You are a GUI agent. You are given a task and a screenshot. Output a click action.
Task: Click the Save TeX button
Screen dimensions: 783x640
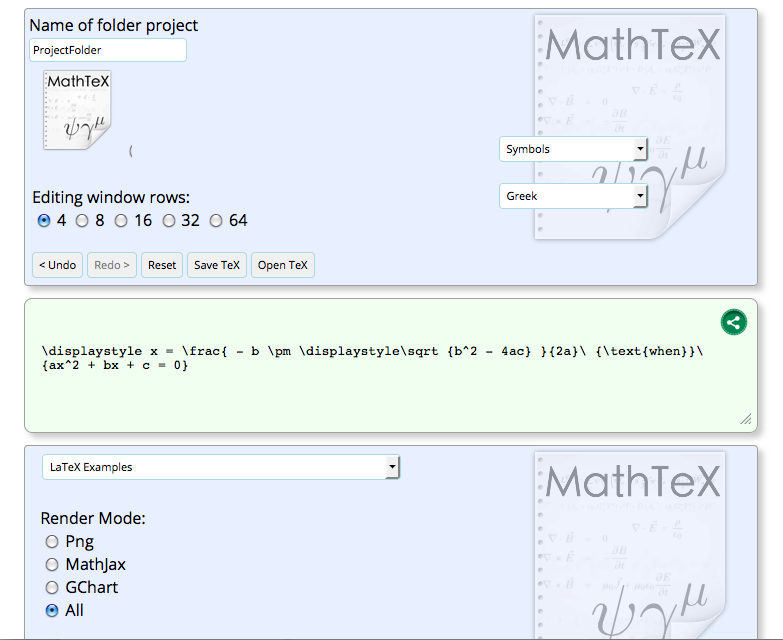217,265
